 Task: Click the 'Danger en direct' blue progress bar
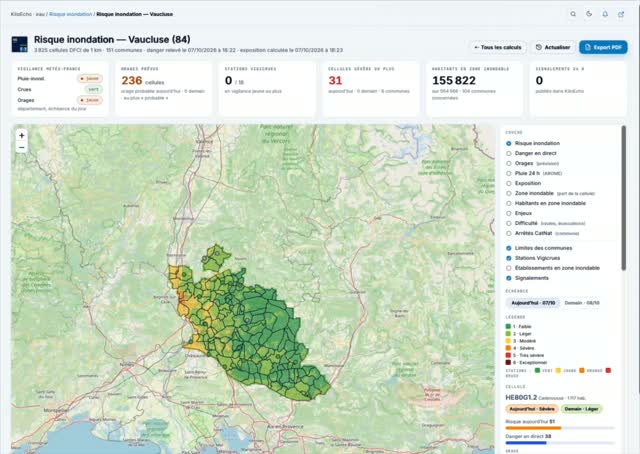pos(526,443)
